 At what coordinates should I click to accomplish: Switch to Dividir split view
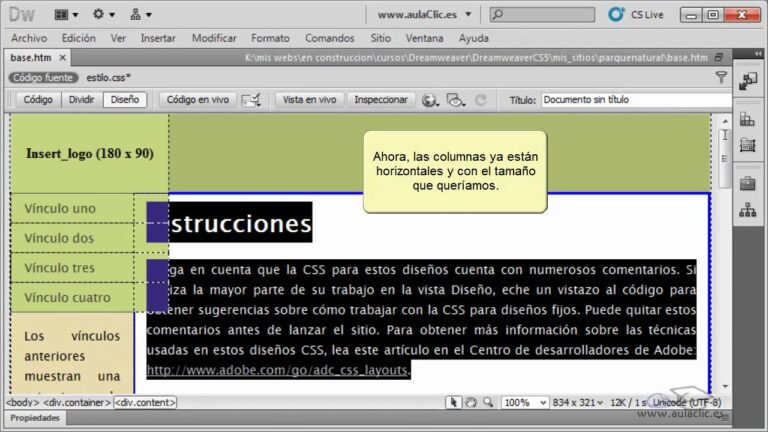point(81,100)
